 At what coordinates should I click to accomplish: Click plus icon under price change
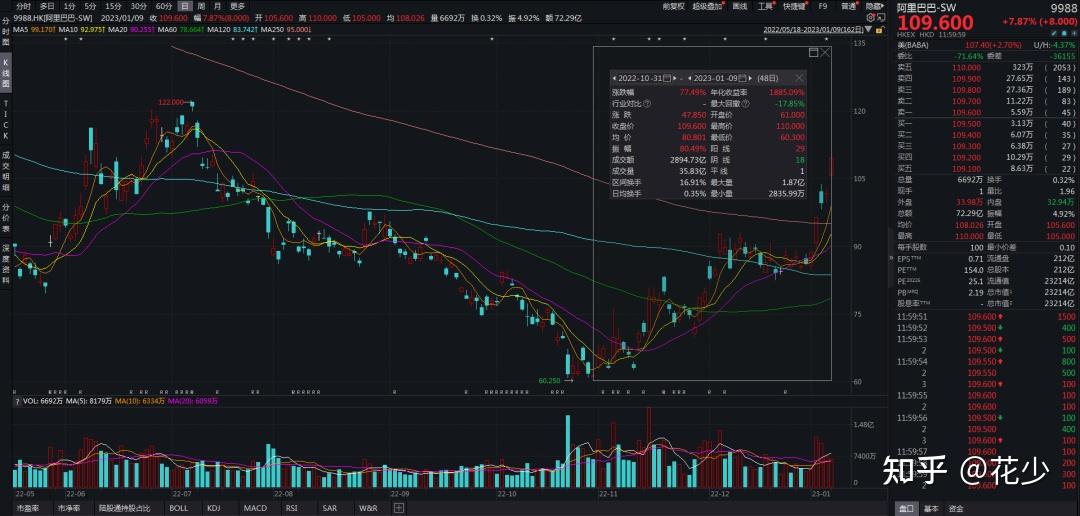click(x=1074, y=34)
